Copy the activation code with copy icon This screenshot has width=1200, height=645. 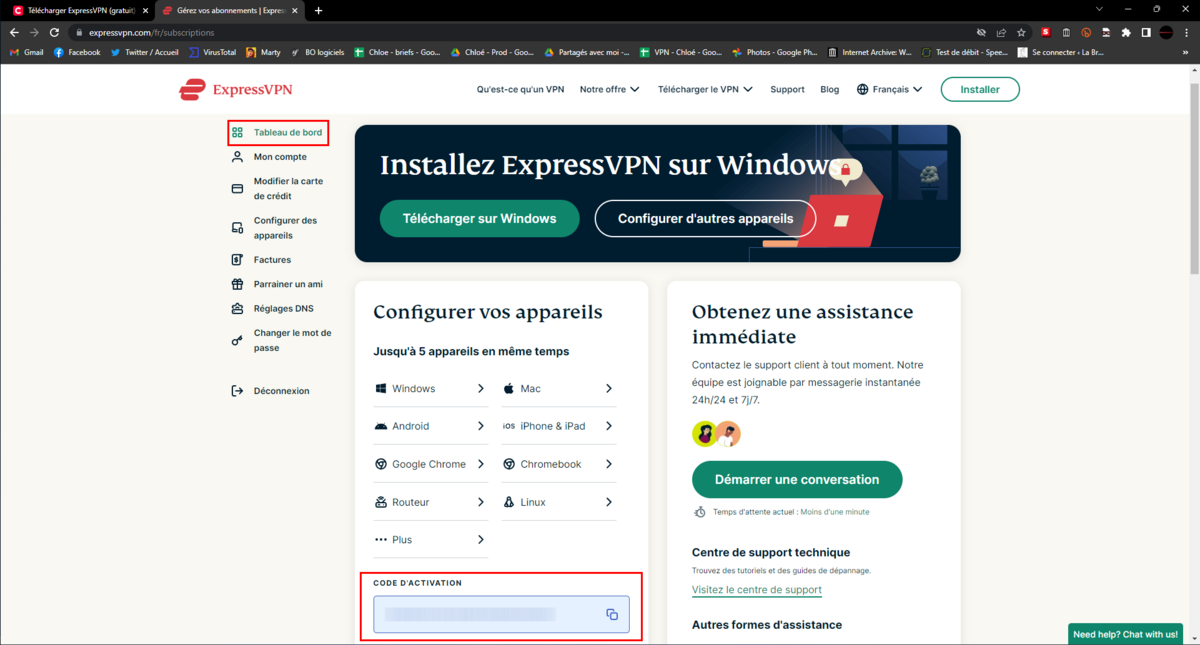tap(612, 614)
